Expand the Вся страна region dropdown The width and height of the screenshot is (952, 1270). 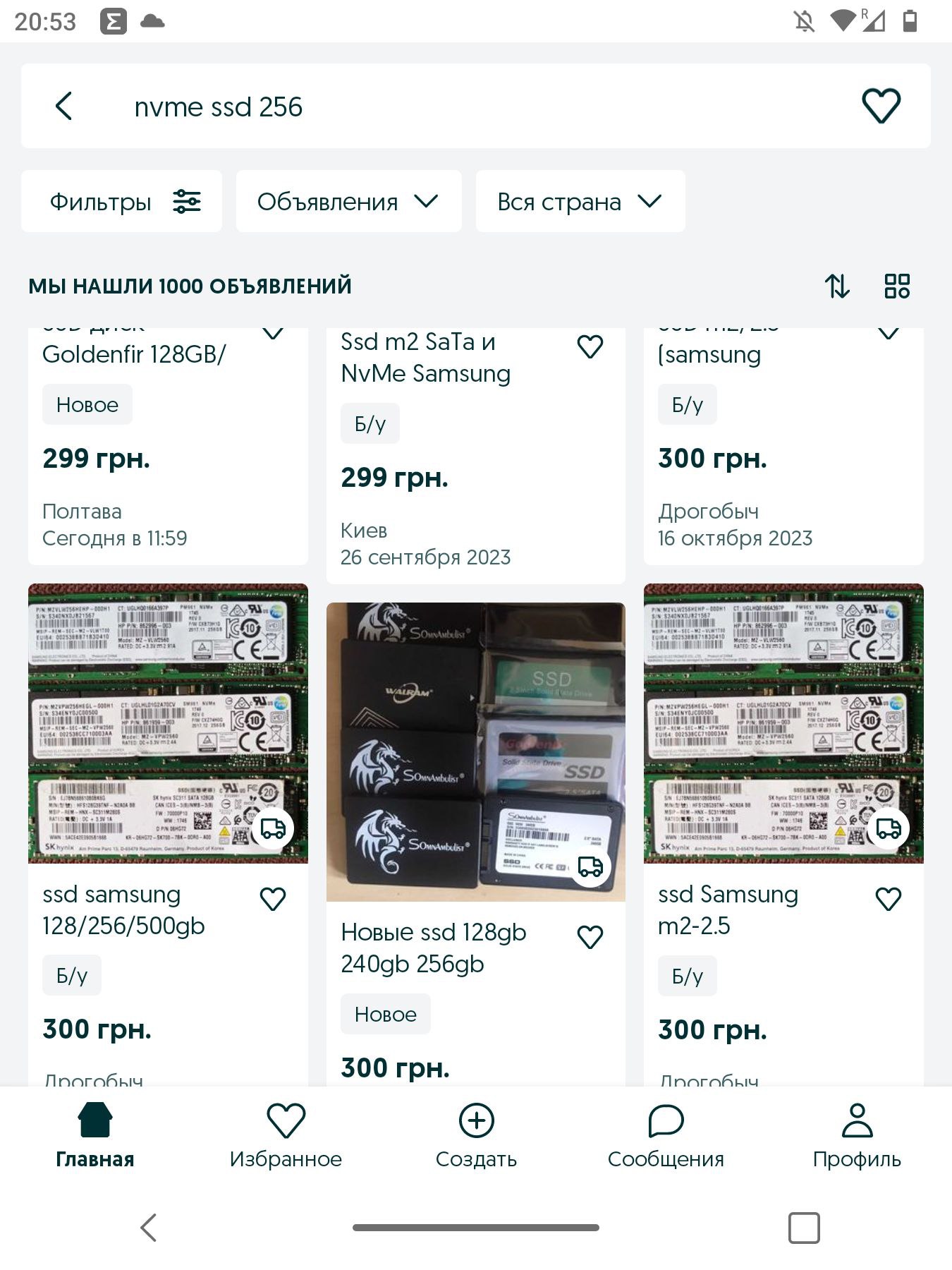[x=580, y=201]
